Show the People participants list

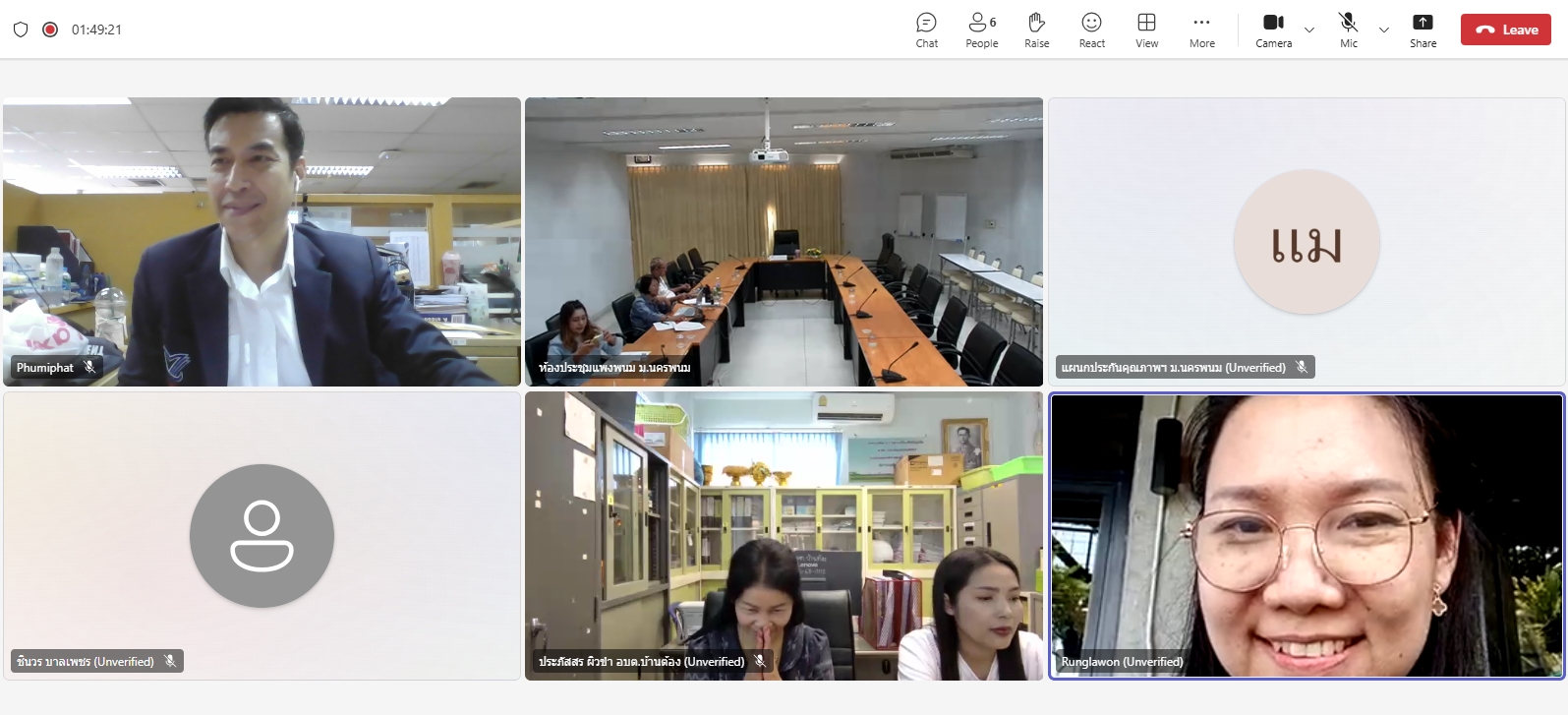coord(981,30)
